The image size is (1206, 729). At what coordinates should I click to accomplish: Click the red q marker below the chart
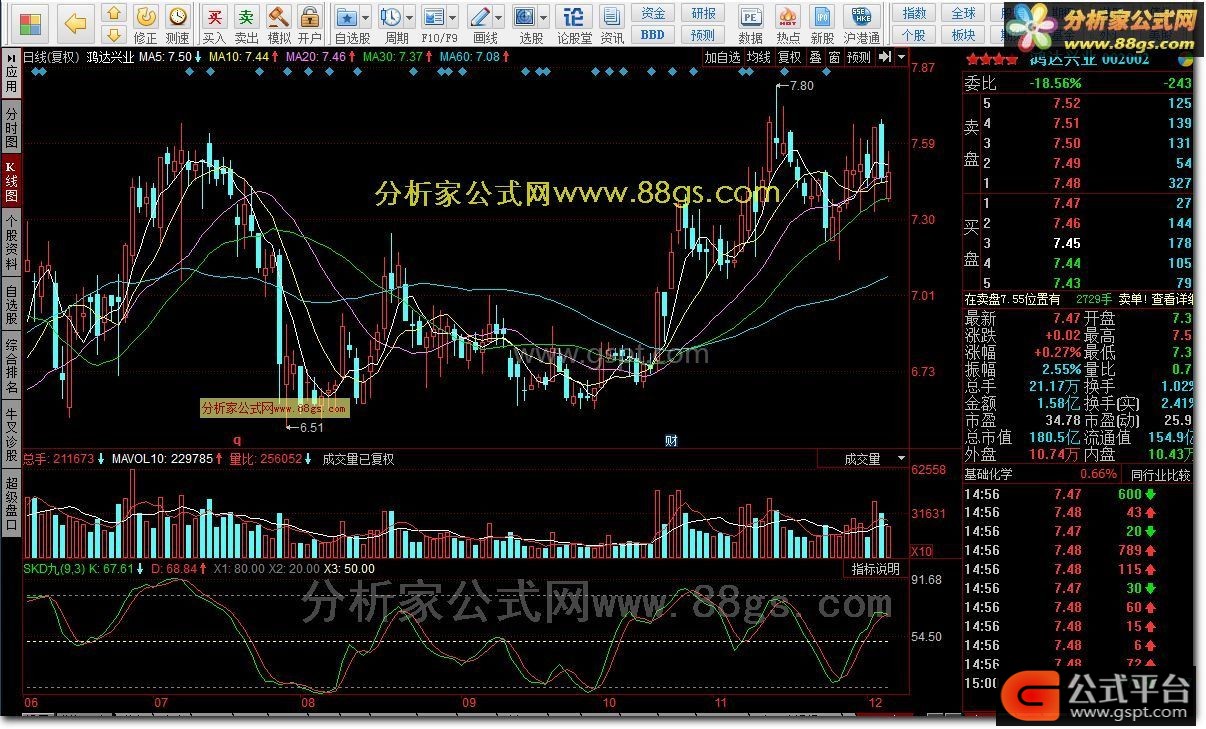(x=238, y=439)
